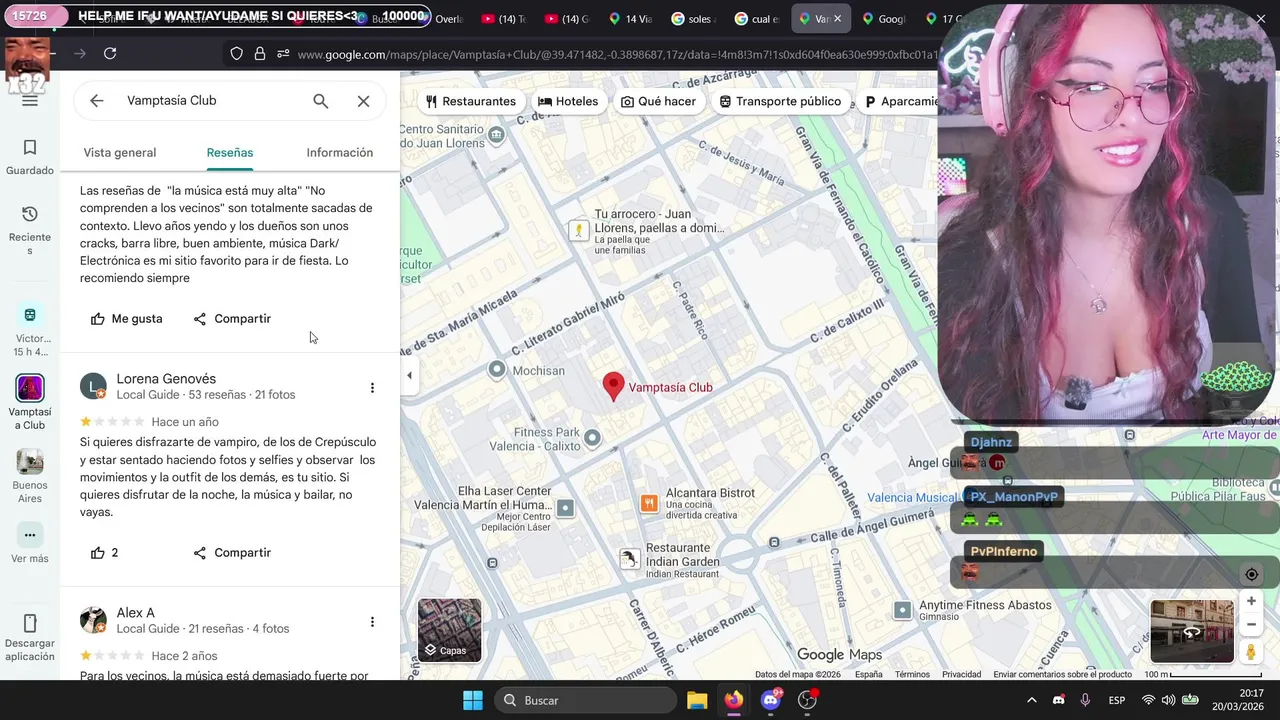Close the active Vamptasía browser tab

838,19
